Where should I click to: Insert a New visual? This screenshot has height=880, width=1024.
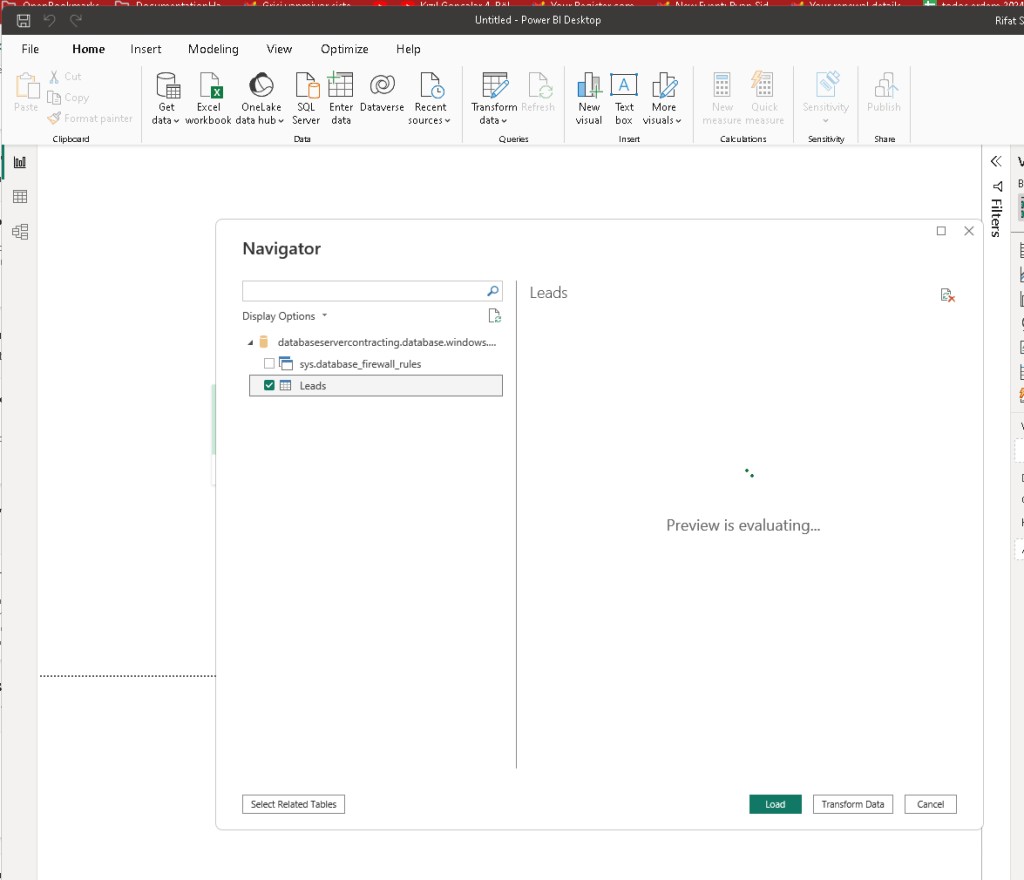588,99
